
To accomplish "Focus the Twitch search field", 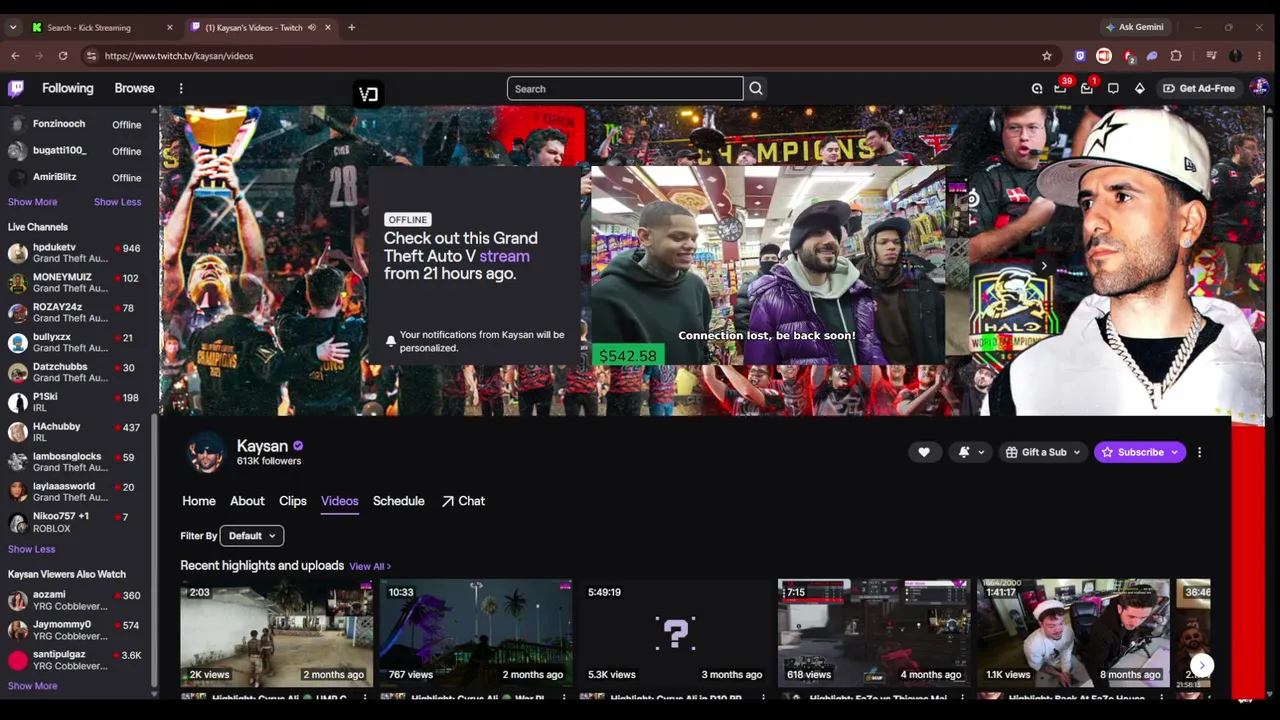I will 625,89.
